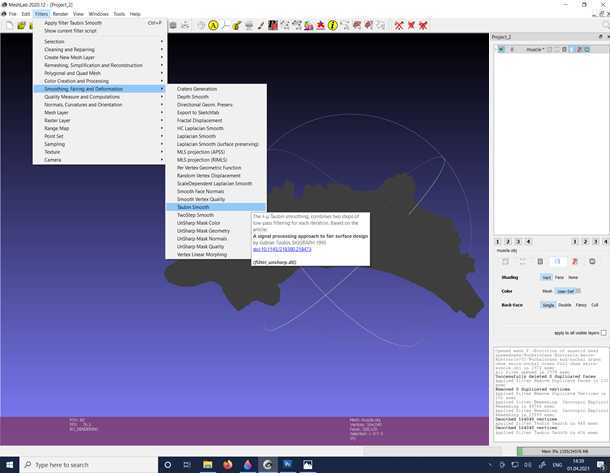Click the middle red delete icon
610x473 pixels.
pyautogui.click(x=411, y=26)
